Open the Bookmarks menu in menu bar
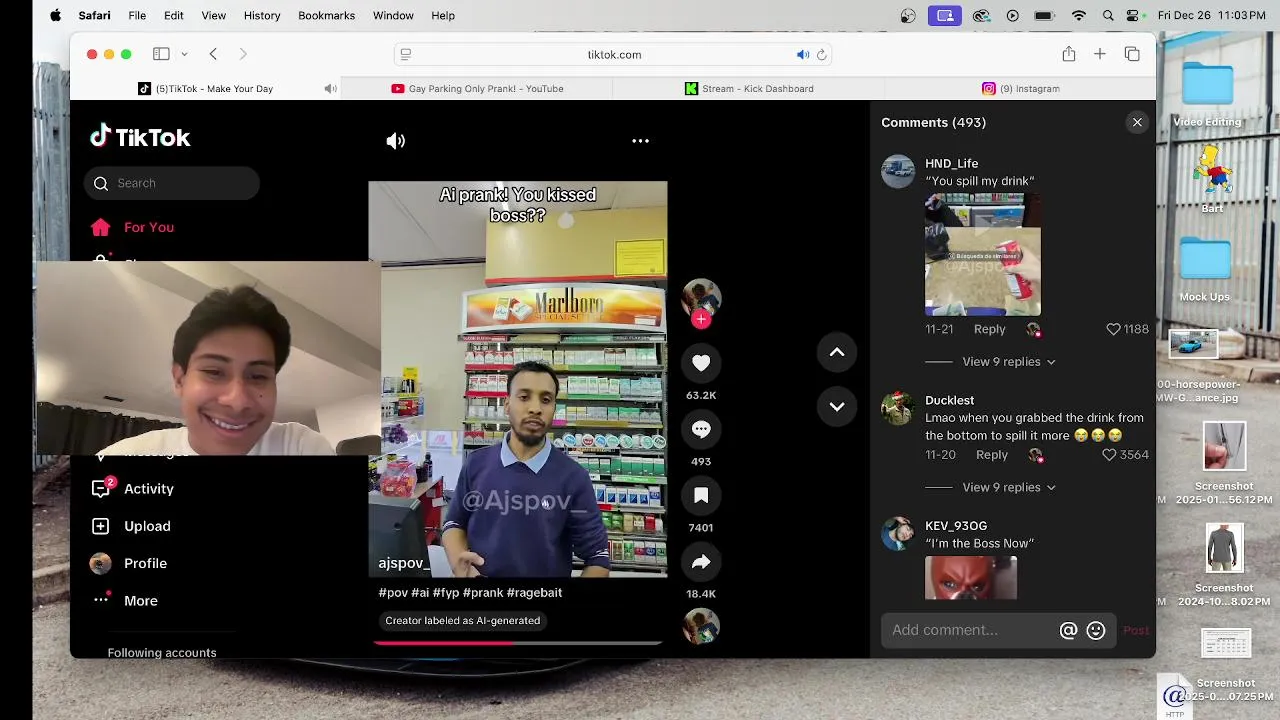 326,15
